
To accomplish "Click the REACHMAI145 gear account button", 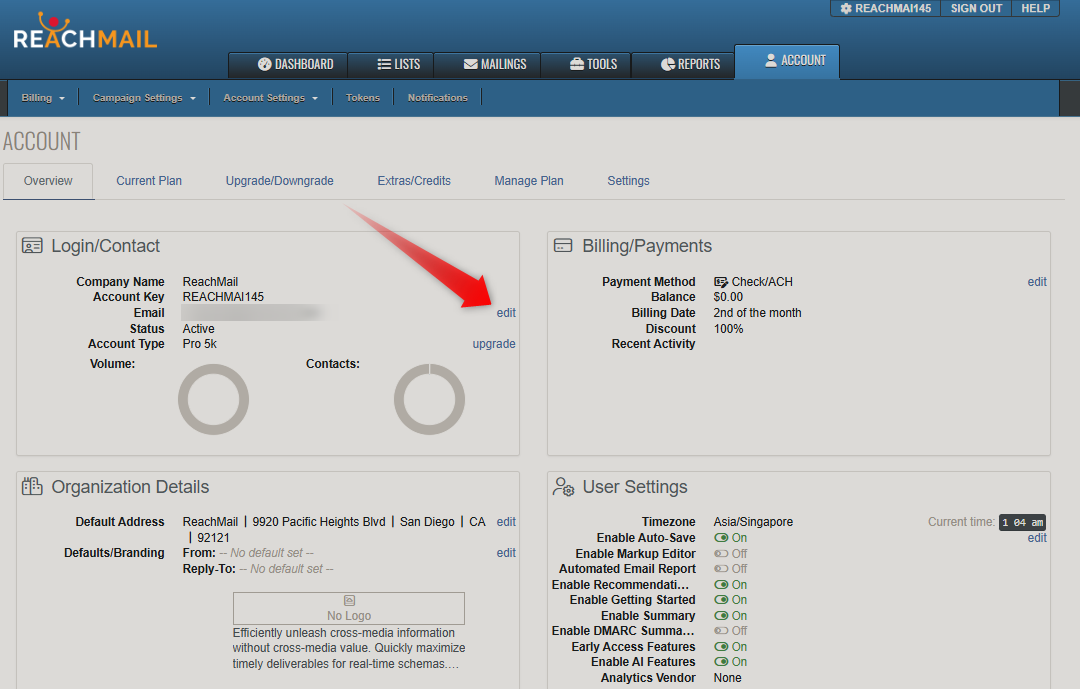I will click(x=885, y=8).
